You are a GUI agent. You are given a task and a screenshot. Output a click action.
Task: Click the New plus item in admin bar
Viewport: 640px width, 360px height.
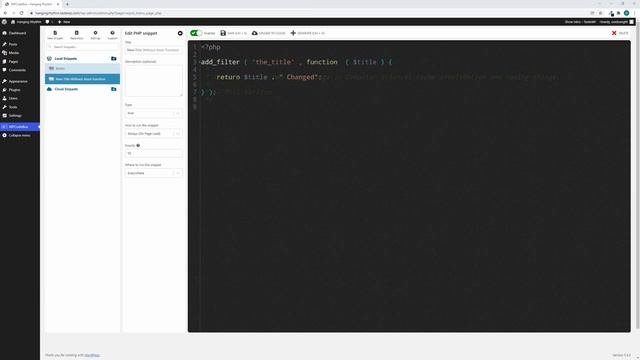pyautogui.click(x=64, y=22)
